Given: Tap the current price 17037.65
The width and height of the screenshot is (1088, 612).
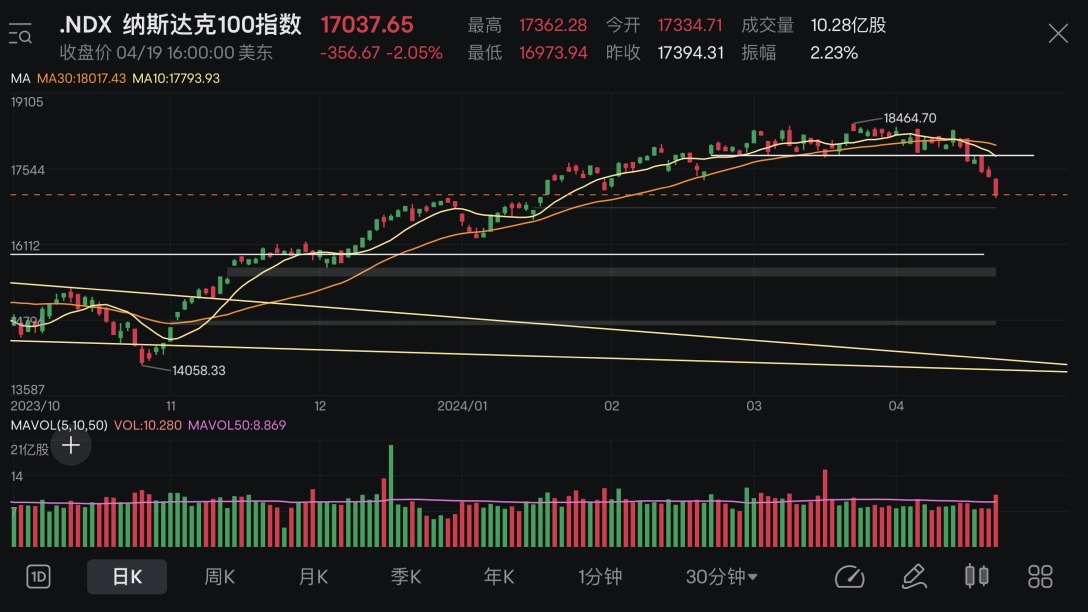Looking at the screenshot, I should [367, 25].
